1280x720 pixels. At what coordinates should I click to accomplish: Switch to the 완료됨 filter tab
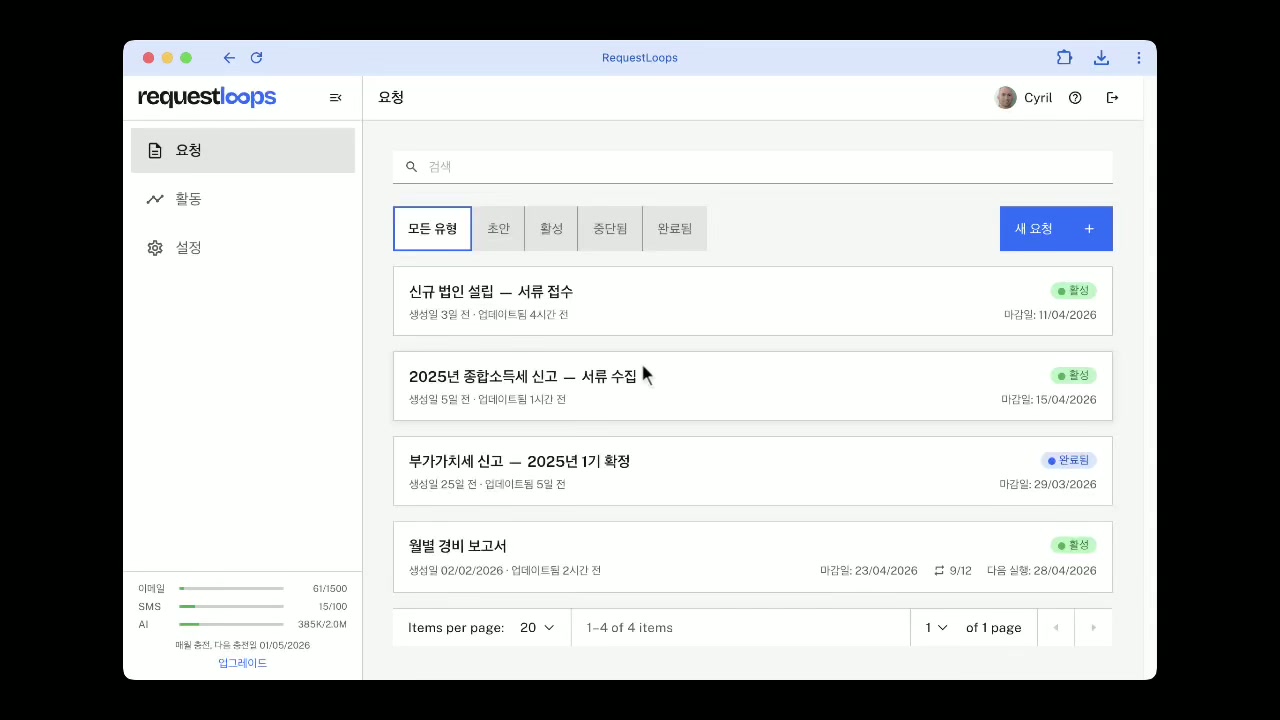click(x=674, y=229)
